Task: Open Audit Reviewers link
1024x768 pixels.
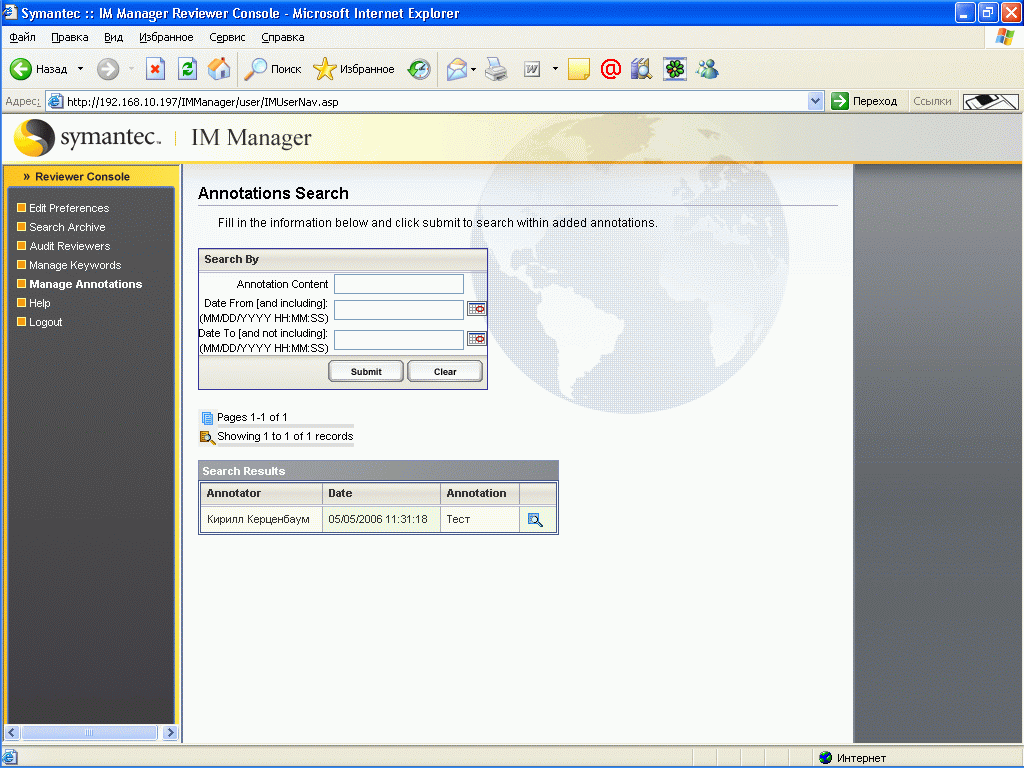Action: coord(70,246)
